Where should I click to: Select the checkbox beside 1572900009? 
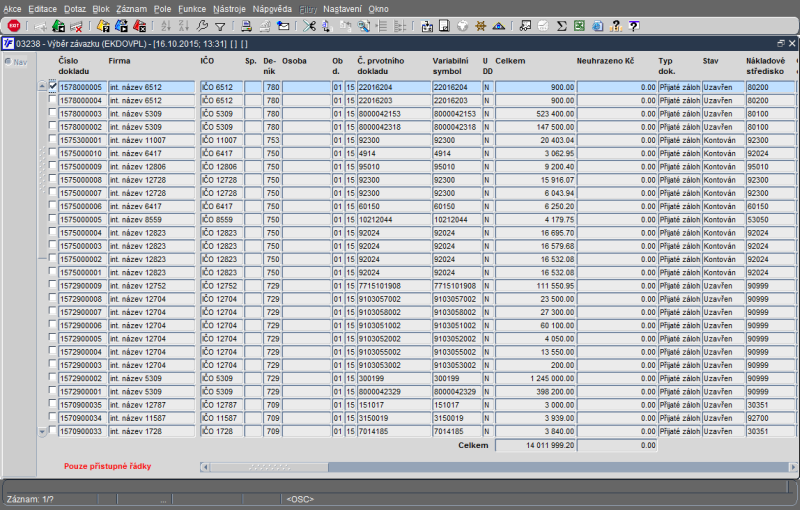click(53, 285)
